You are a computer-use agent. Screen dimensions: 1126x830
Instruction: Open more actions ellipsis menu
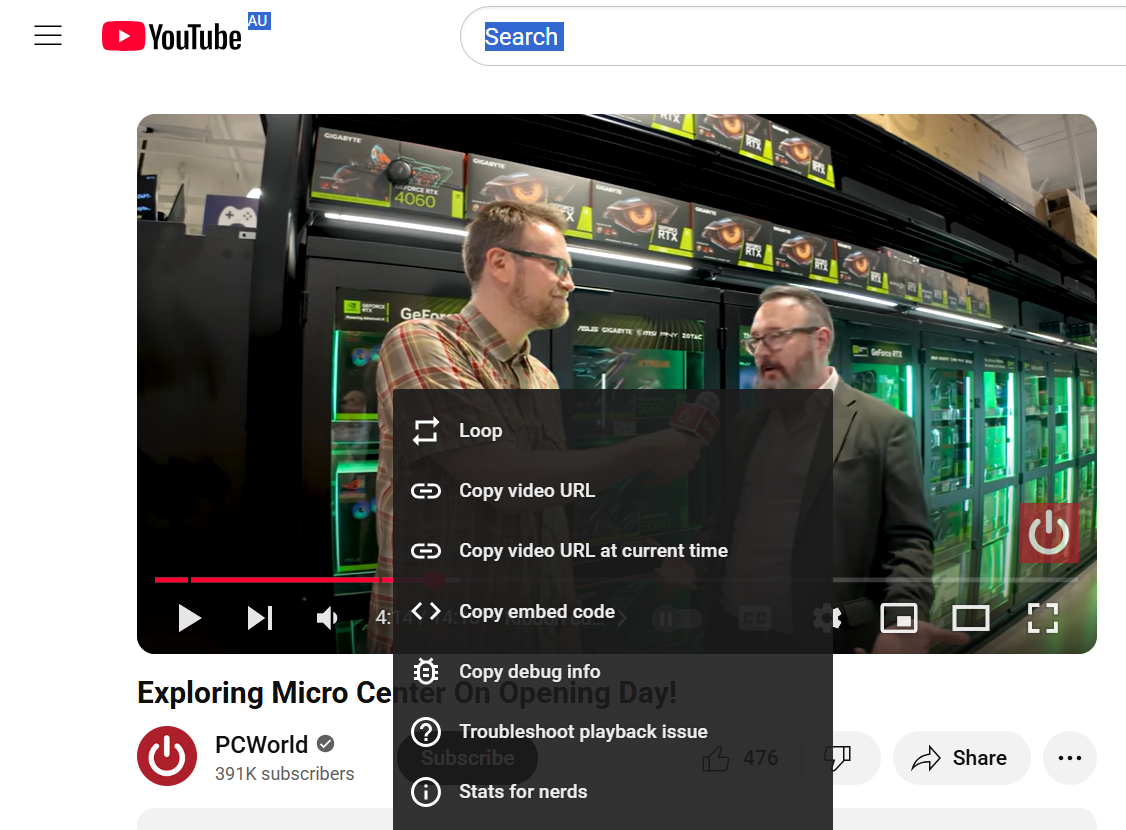tap(1070, 758)
